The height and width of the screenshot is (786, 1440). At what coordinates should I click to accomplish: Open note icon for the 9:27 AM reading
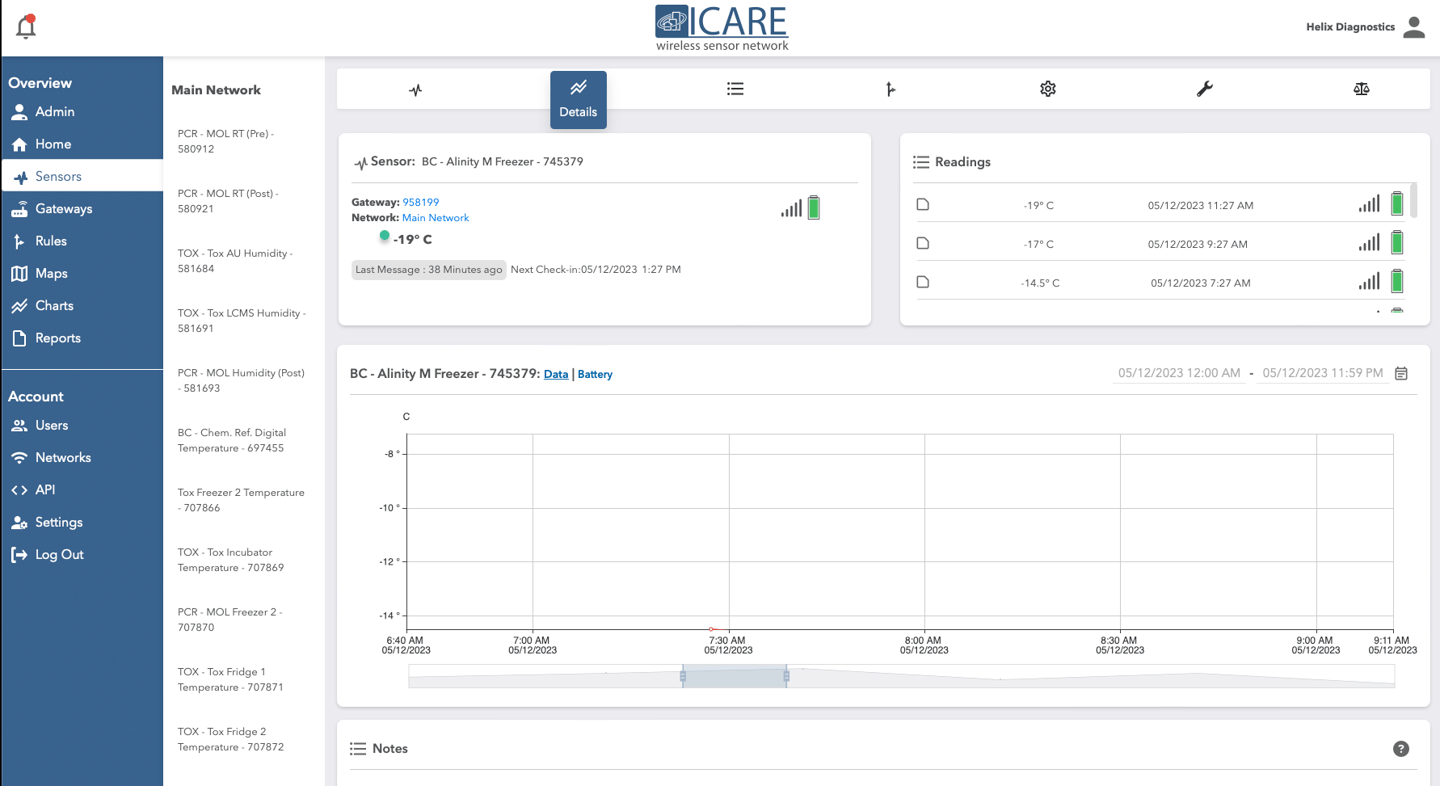click(923, 243)
